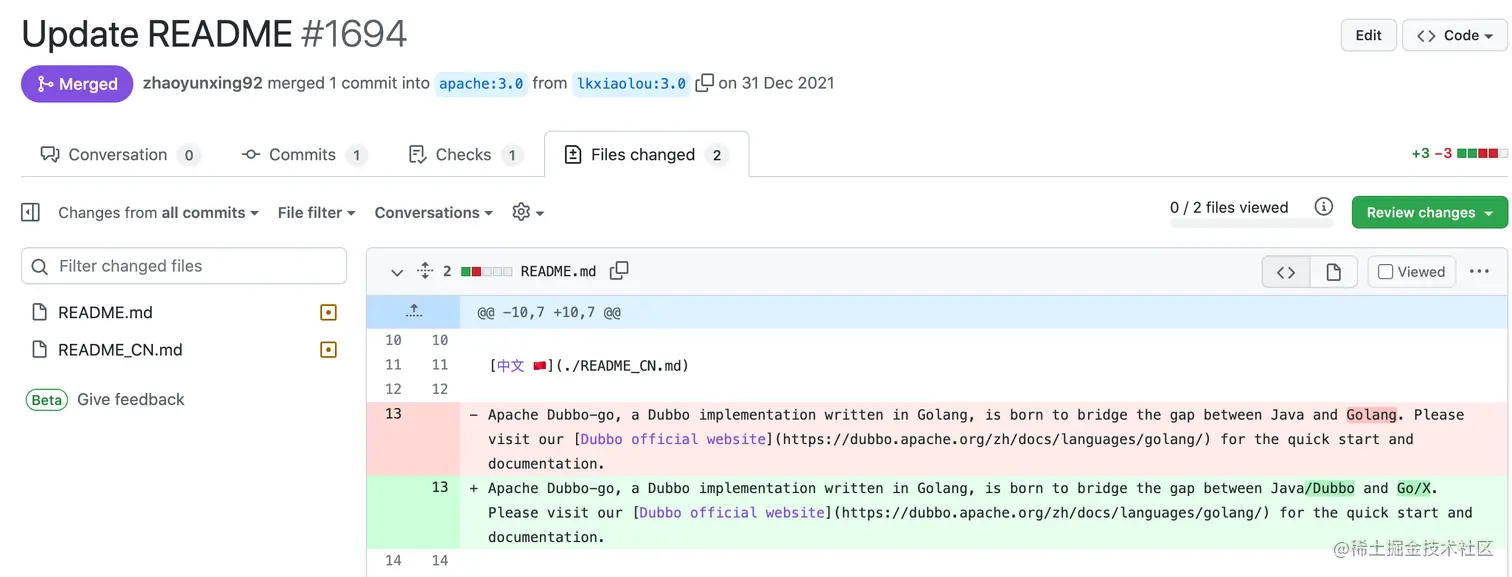1512x577 pixels.
Task: Click highlighted removed word Golang
Action: click(x=1371, y=414)
